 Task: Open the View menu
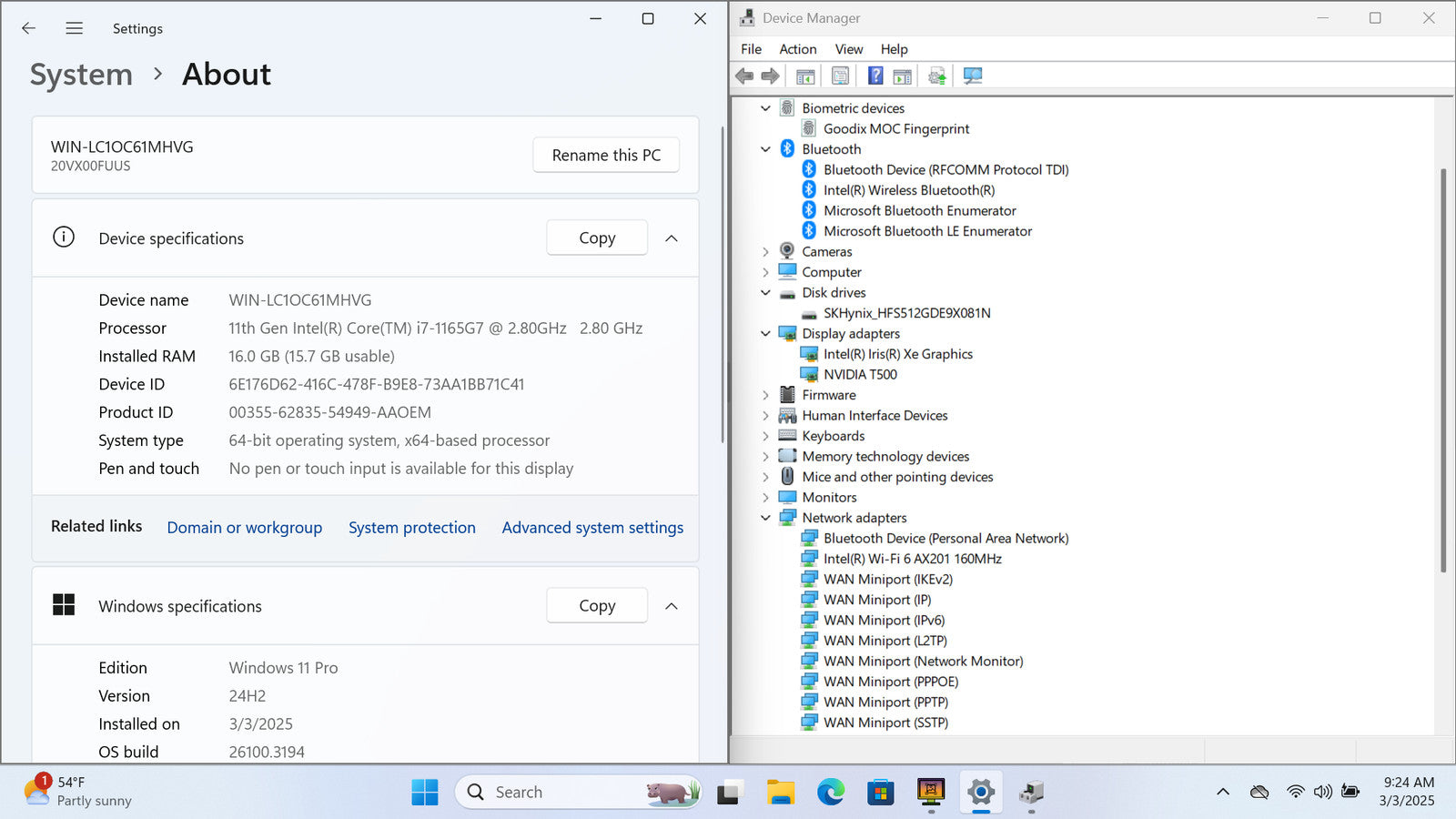(849, 49)
